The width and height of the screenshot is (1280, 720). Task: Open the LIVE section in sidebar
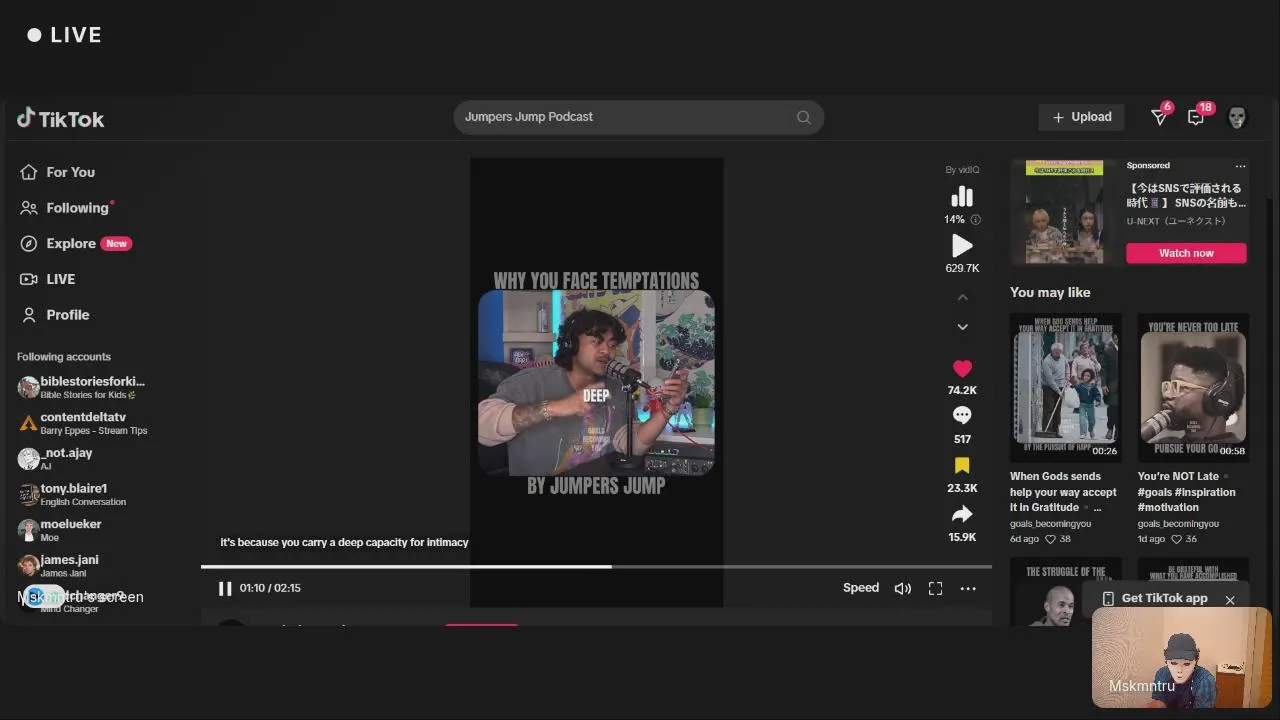point(48,279)
